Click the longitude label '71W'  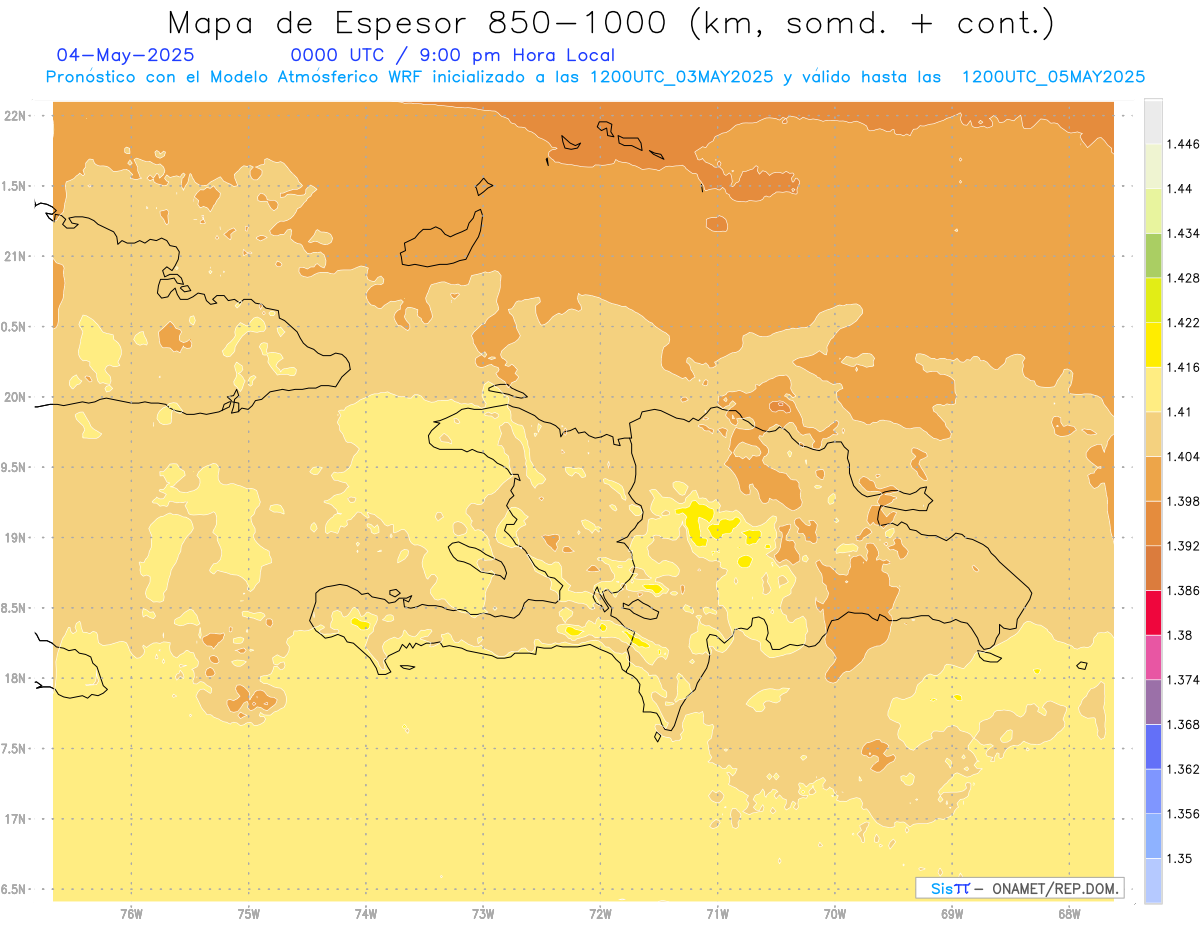coord(717,913)
